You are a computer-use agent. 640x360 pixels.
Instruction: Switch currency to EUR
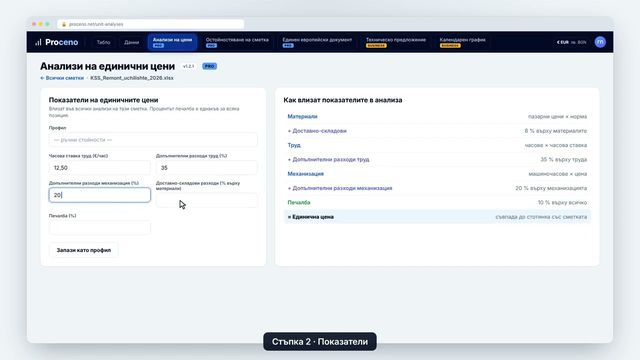563,42
